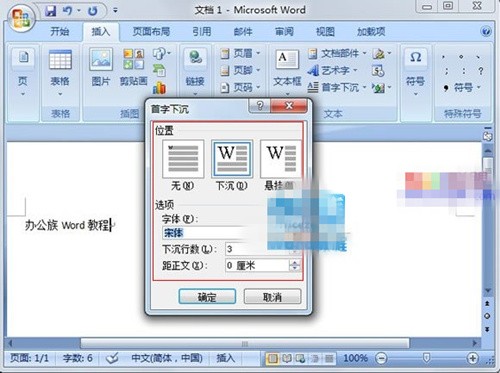
Task: Click the 图片 picture insert icon
Action: [101, 59]
